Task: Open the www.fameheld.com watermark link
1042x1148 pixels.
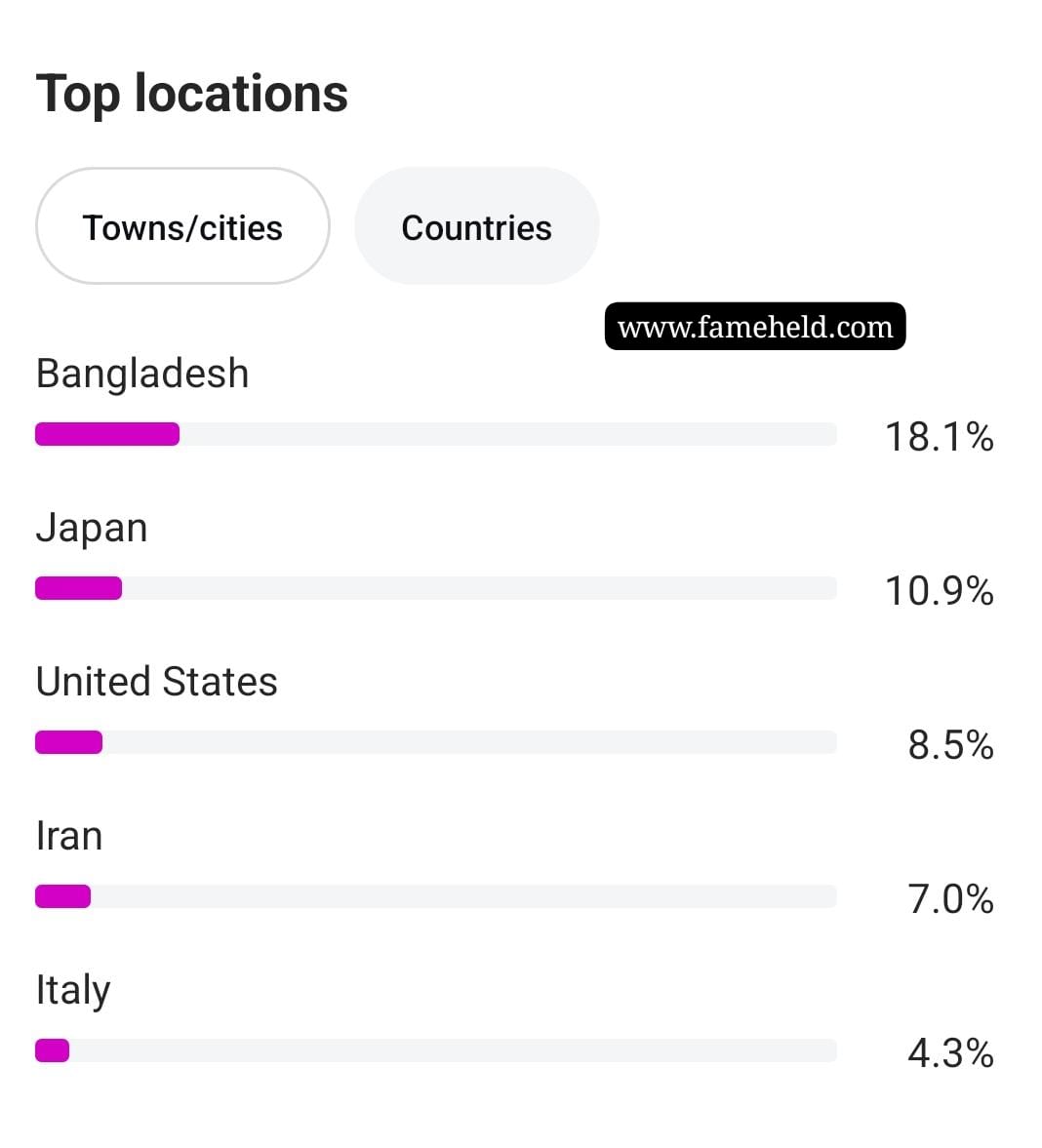Action: (755, 327)
